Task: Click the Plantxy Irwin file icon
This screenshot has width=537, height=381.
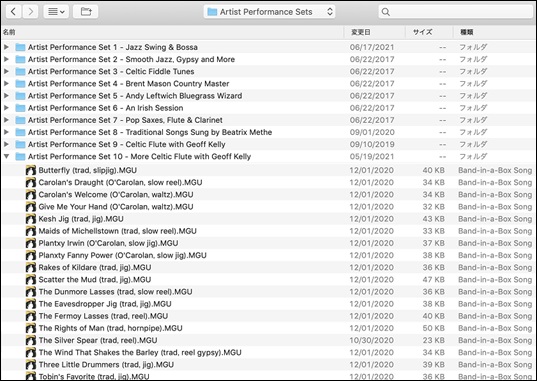Action: pyautogui.click(x=31, y=243)
